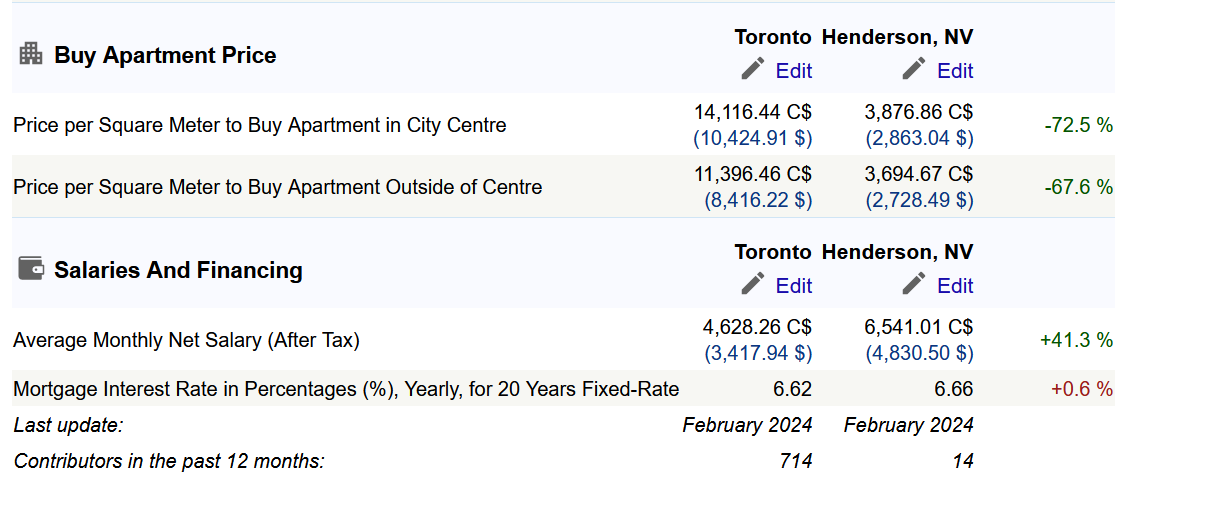Click Henderson's pencil icon in Salaries And Financing
Viewport: 1225px width, 508px height.
click(914, 284)
